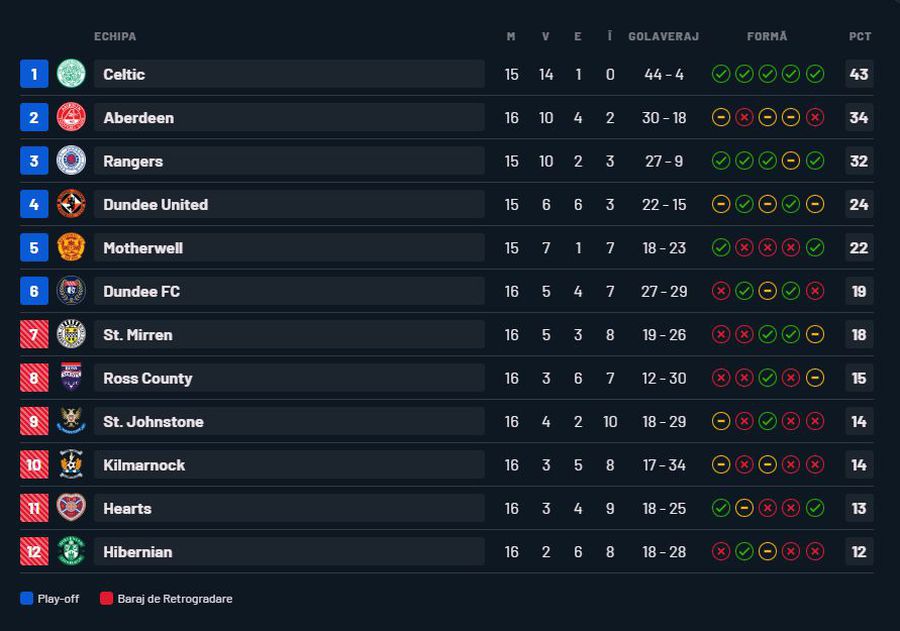The image size is (900, 631).
Task: Click the Celtic club crest icon
Action: [71, 74]
